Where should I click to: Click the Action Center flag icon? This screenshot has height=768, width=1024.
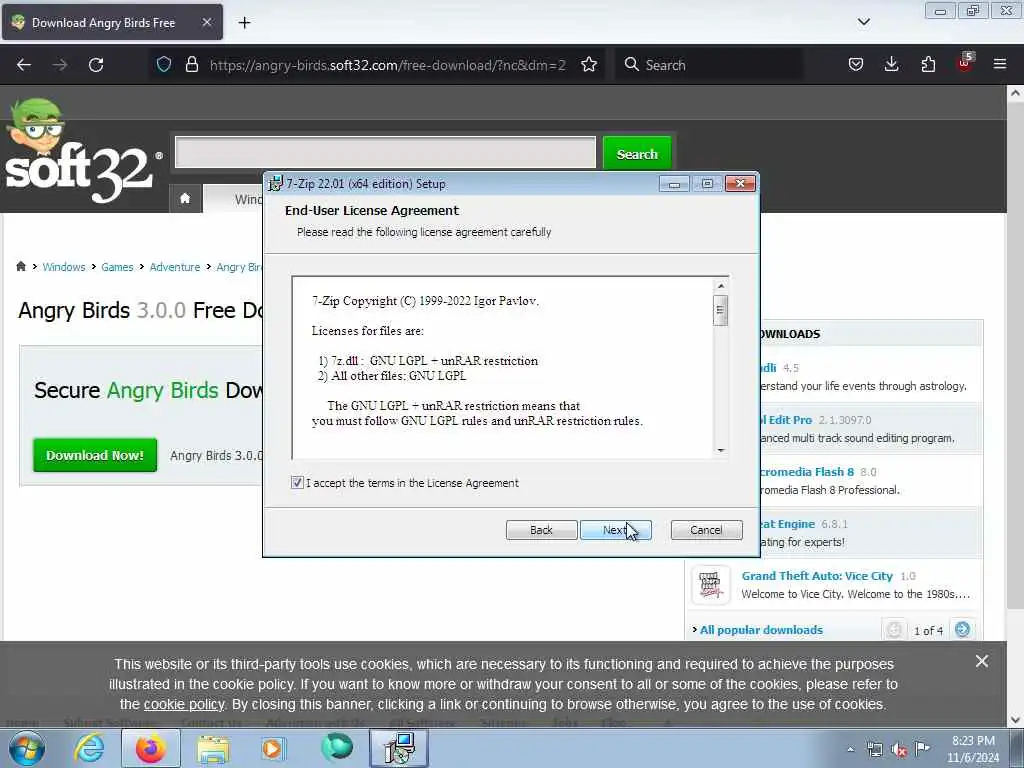[x=922, y=749]
